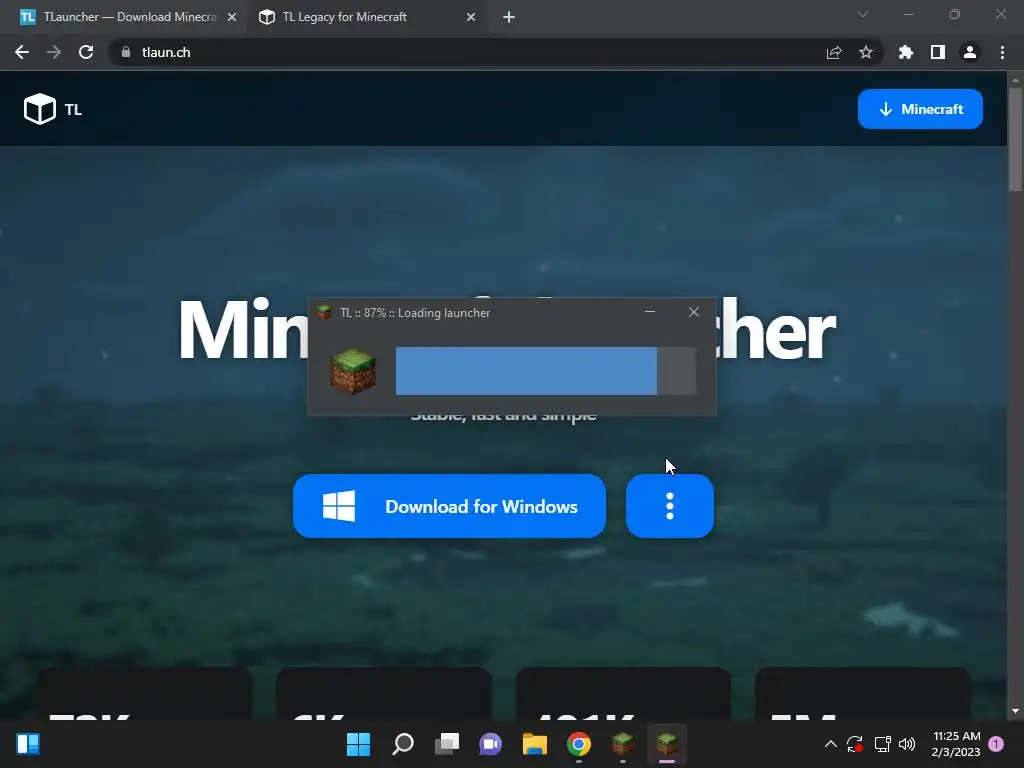Image resolution: width=1024 pixels, height=768 pixels.
Task: Click Download for Windows
Action: pos(449,506)
